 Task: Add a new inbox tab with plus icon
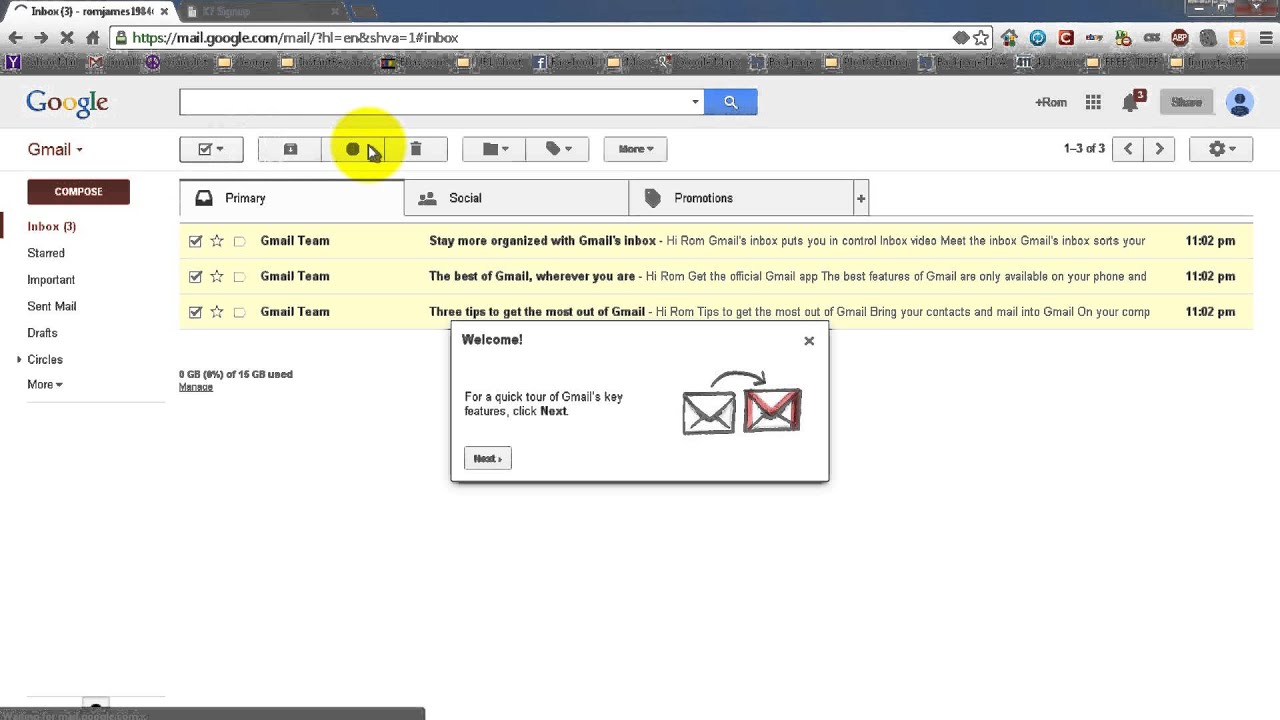(x=861, y=198)
